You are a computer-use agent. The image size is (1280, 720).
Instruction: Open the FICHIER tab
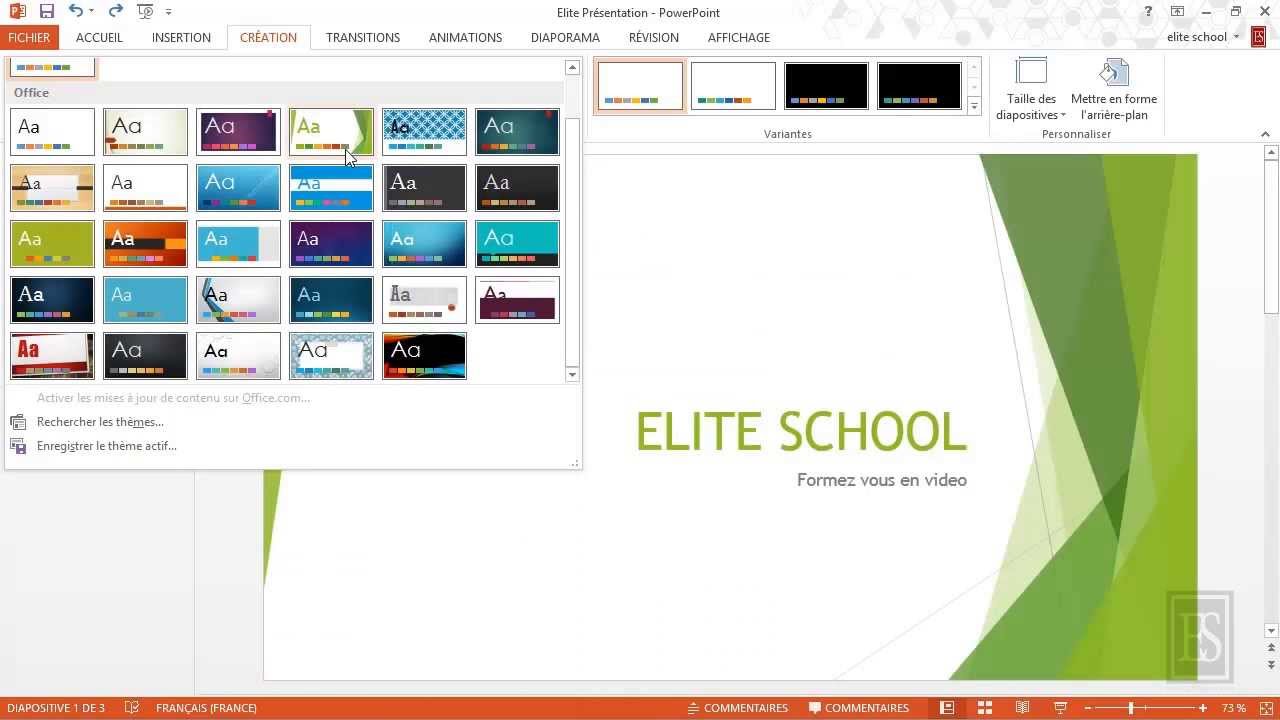29,37
